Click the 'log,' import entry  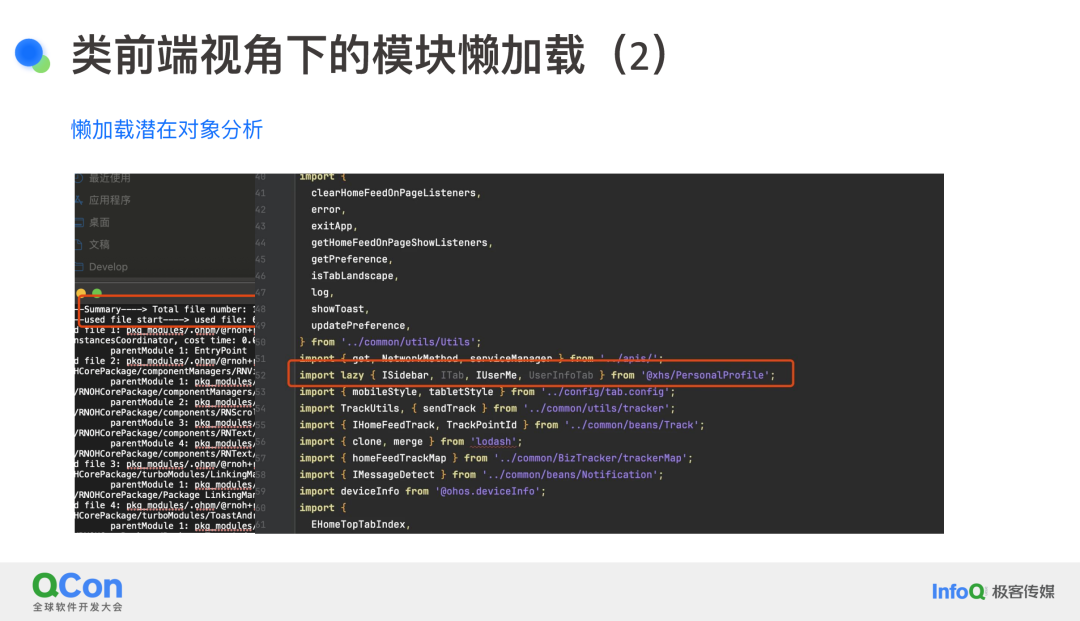pyautogui.click(x=322, y=292)
